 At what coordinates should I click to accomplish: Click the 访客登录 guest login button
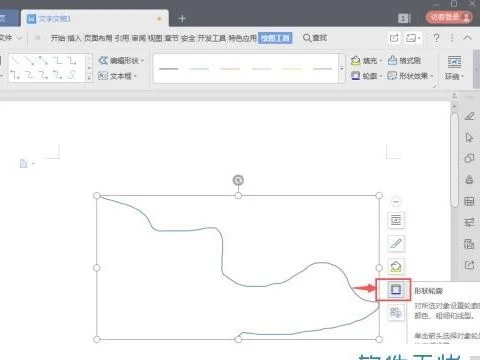tap(449, 17)
